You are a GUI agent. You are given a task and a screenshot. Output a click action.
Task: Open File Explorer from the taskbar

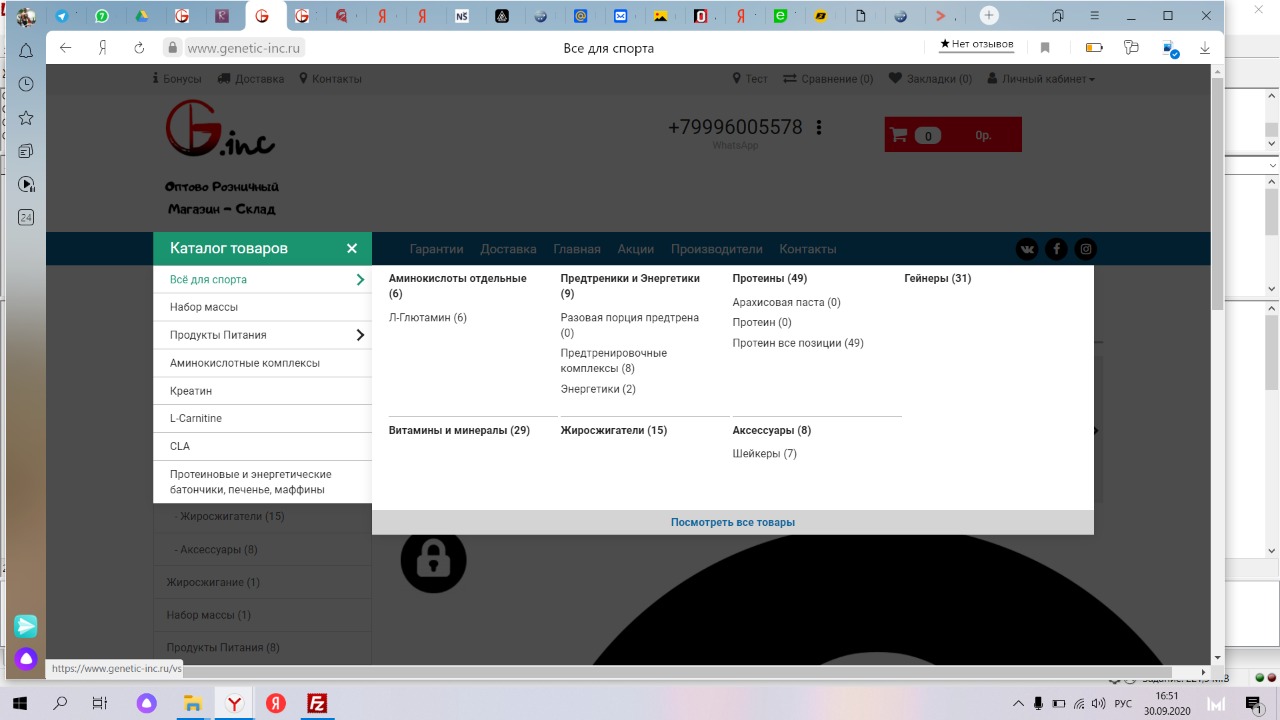click(192, 704)
